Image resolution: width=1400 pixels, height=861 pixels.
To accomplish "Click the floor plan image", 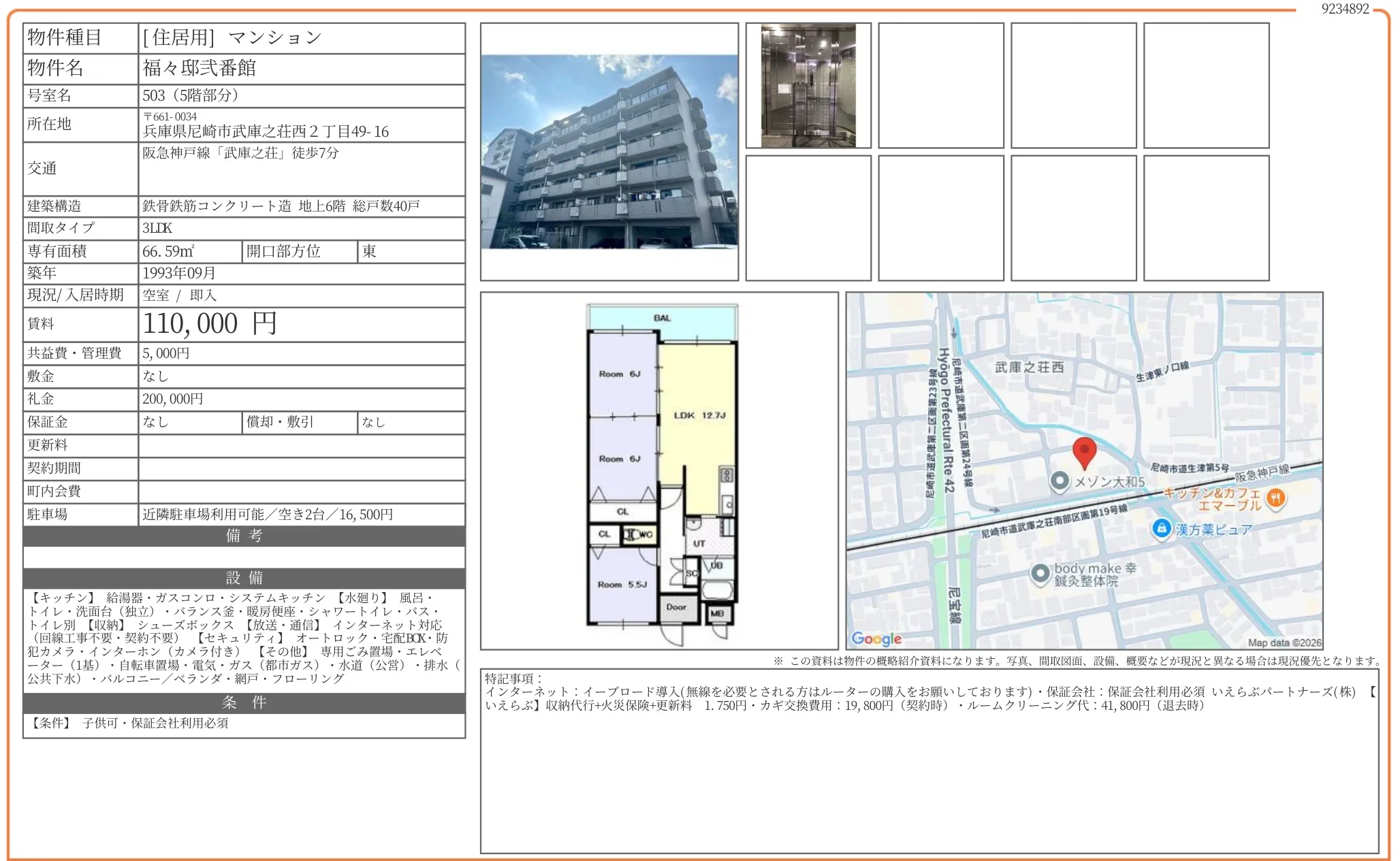I will [x=659, y=471].
